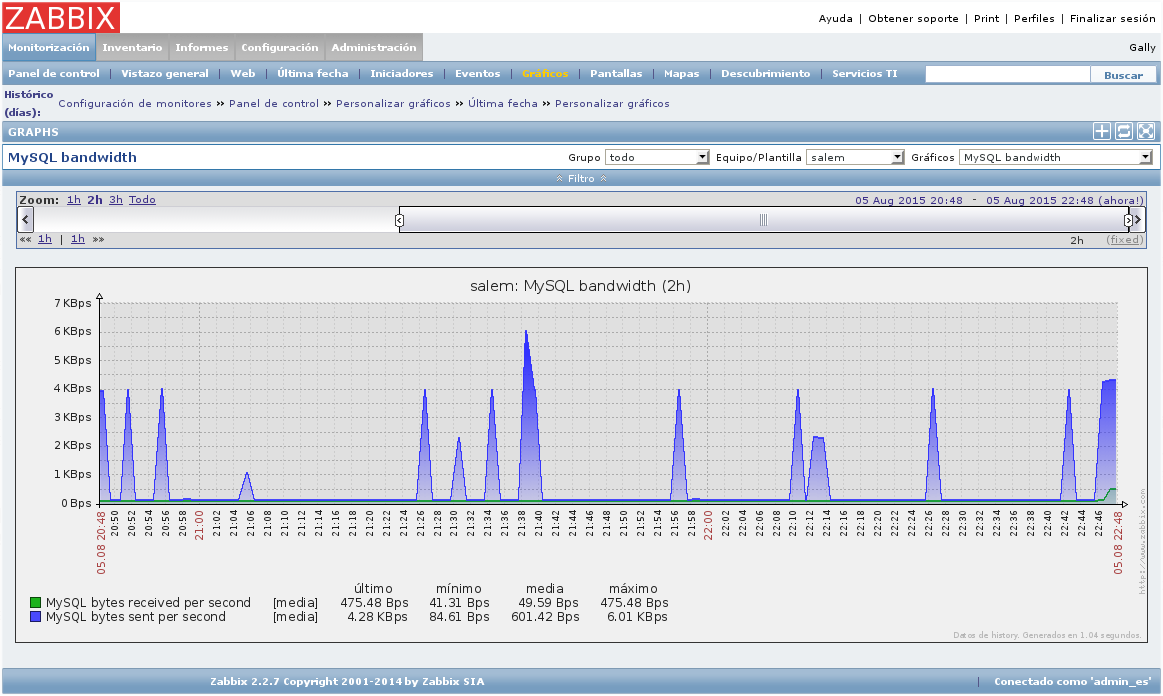Screen dimensions: 1163x696
Task: Open history link Configuración de monitores
Action: coord(135,103)
